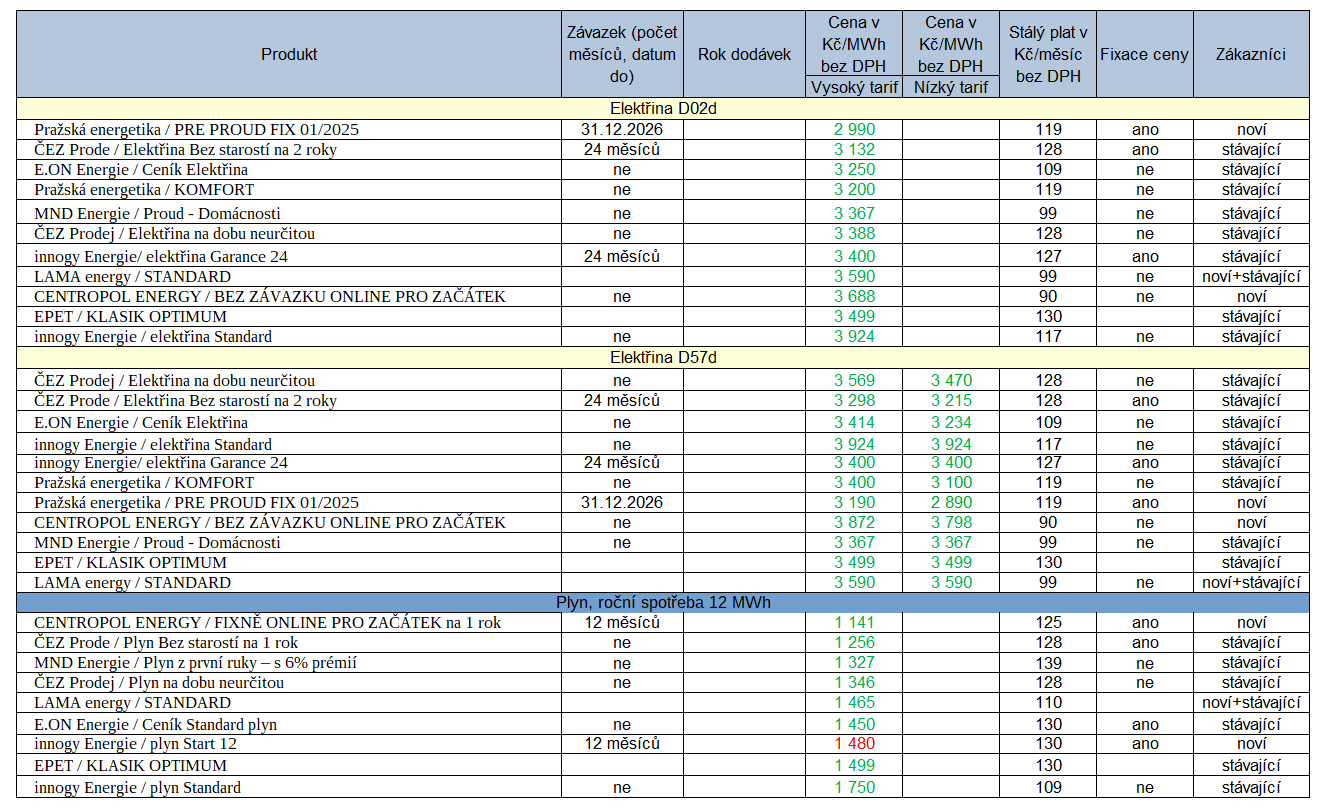The width and height of the screenshot is (1318, 808).
Task: Select the 'Elektřina D02d' section row
Action: click(663, 108)
